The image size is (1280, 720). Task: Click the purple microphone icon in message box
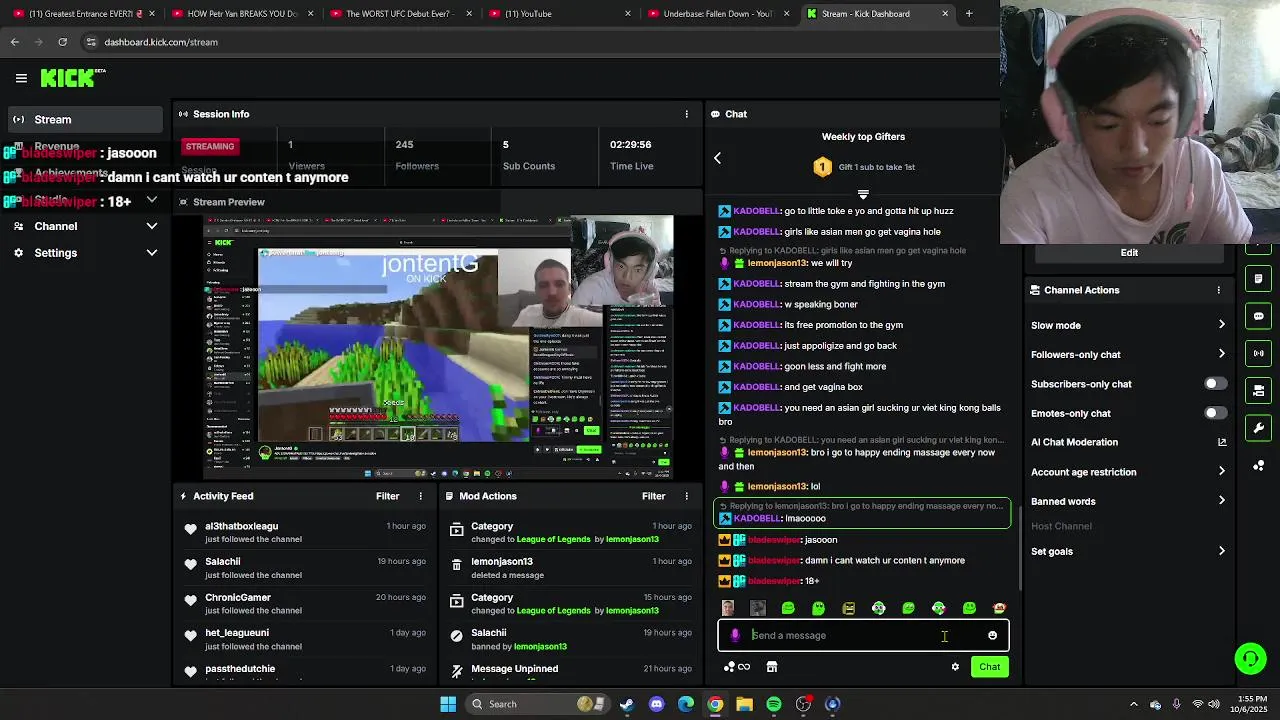coord(735,635)
